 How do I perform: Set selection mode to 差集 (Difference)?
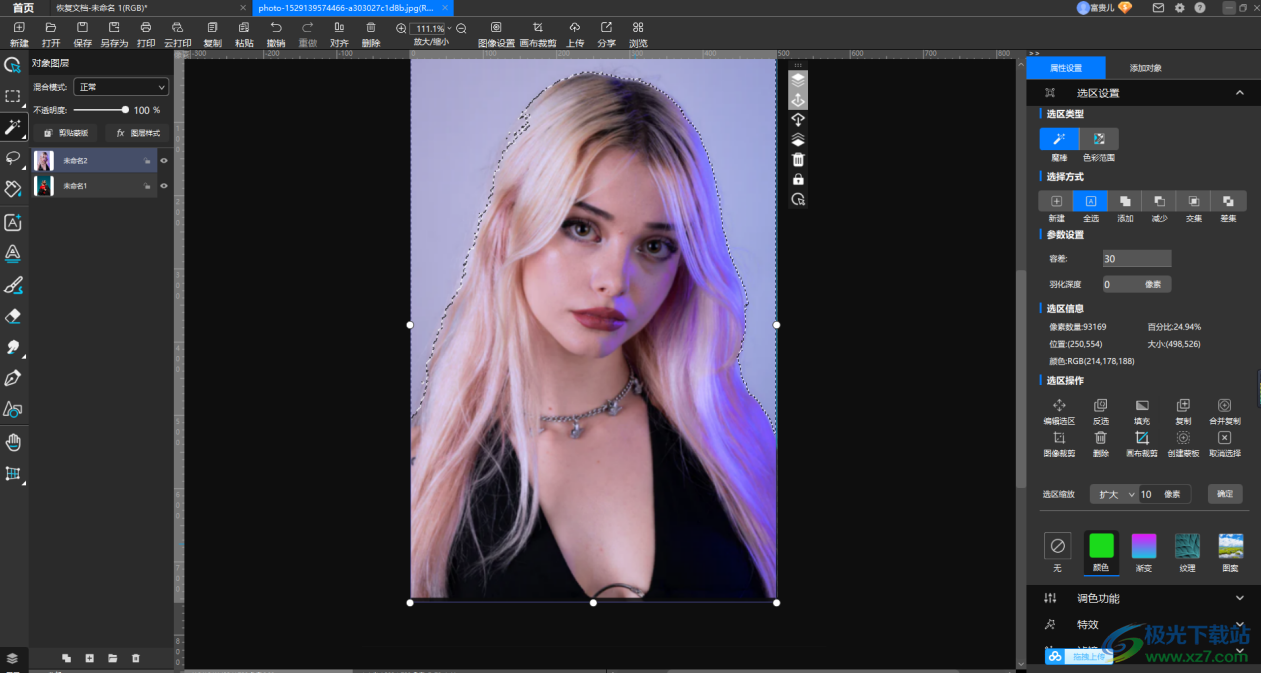pos(1228,201)
